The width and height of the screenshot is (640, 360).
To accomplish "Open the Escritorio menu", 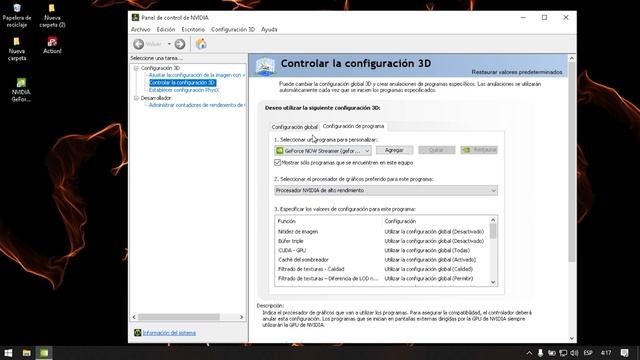I will [193, 29].
